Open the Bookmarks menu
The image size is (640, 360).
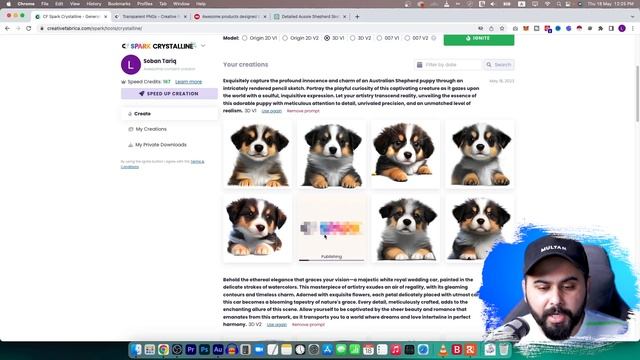pyautogui.click(x=119, y=4)
